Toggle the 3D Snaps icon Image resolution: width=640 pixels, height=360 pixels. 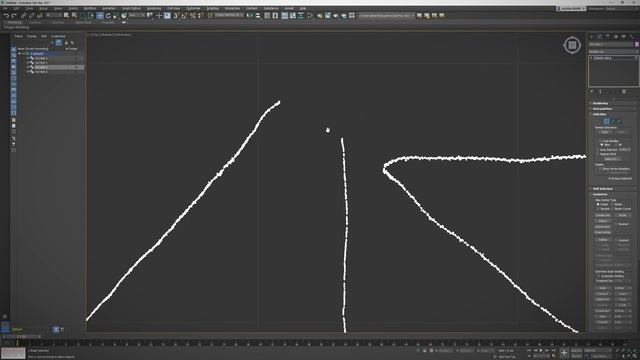(x=176, y=16)
